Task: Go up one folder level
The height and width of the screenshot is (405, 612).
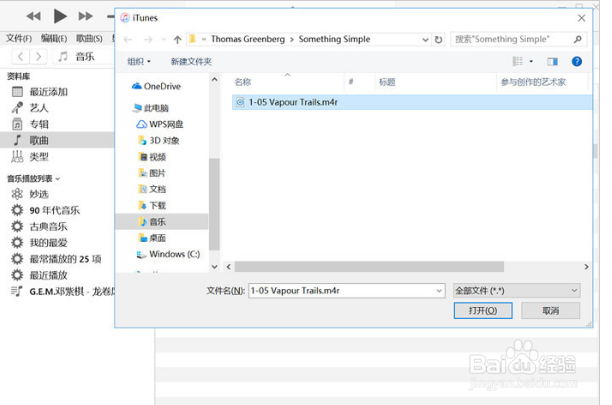Action: 178,39
